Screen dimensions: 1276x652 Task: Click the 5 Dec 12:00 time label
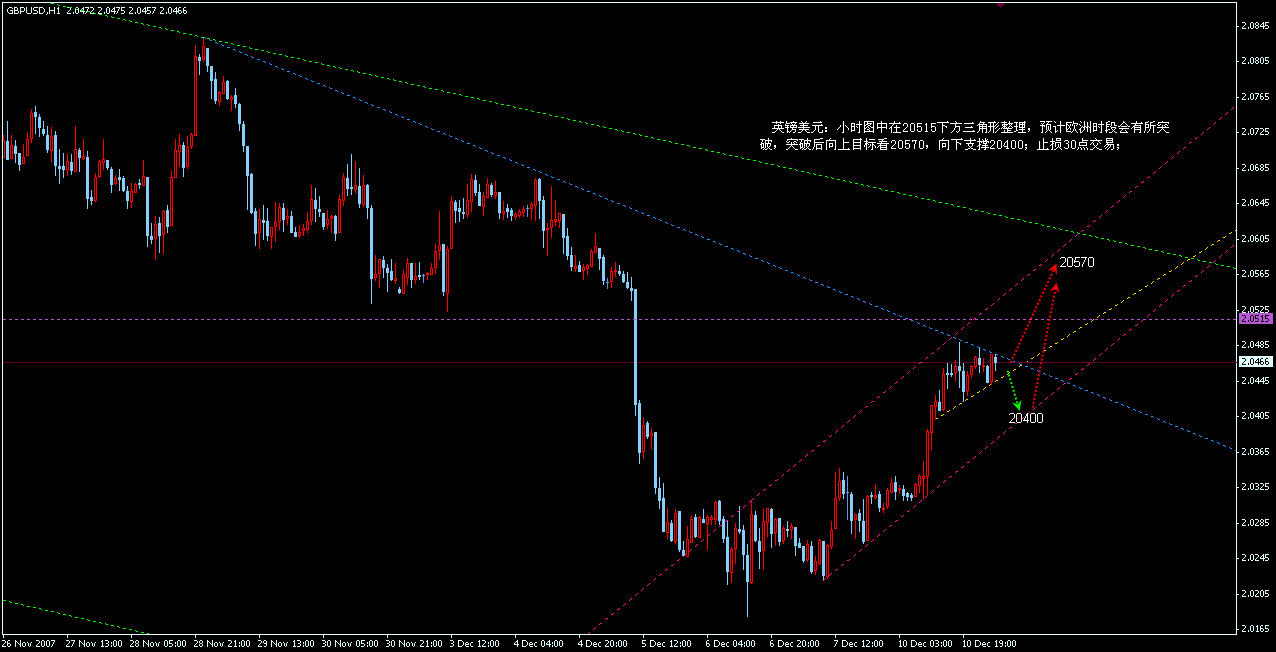[x=667, y=644]
